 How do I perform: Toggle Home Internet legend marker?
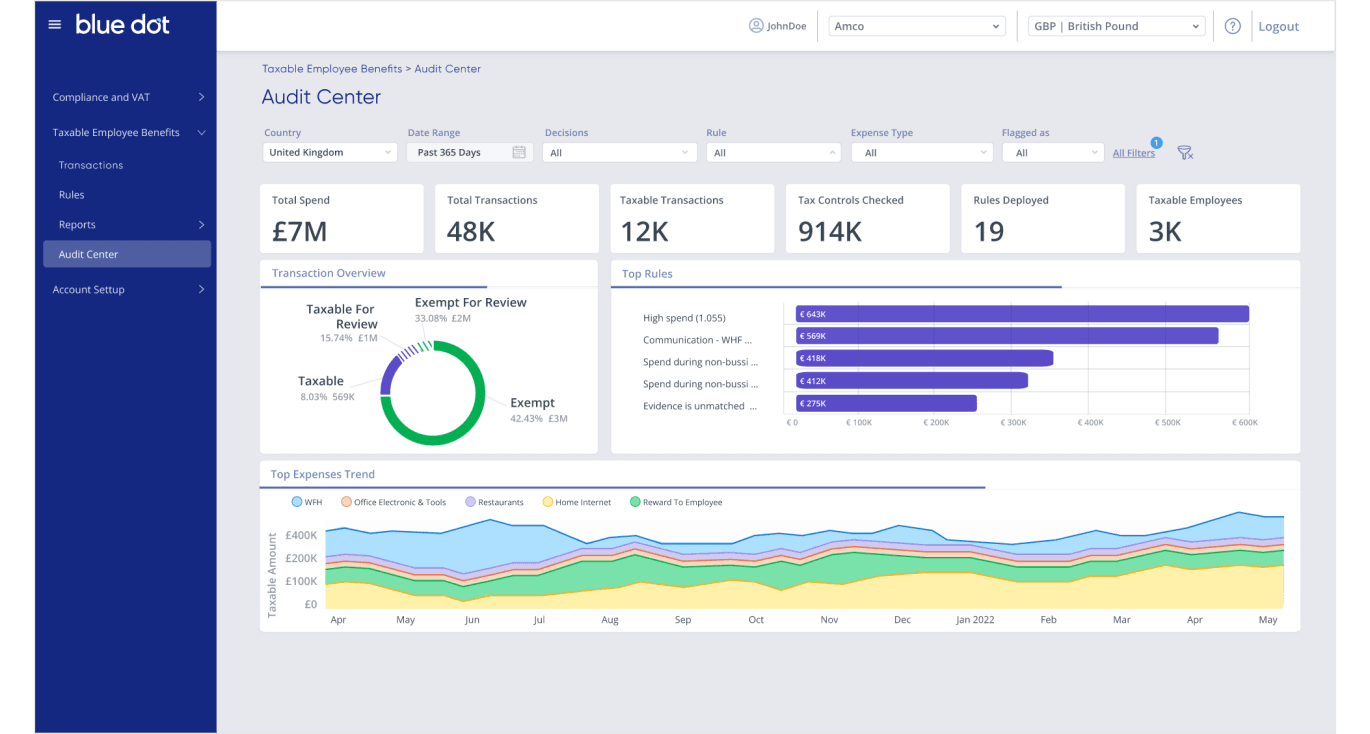[548, 502]
